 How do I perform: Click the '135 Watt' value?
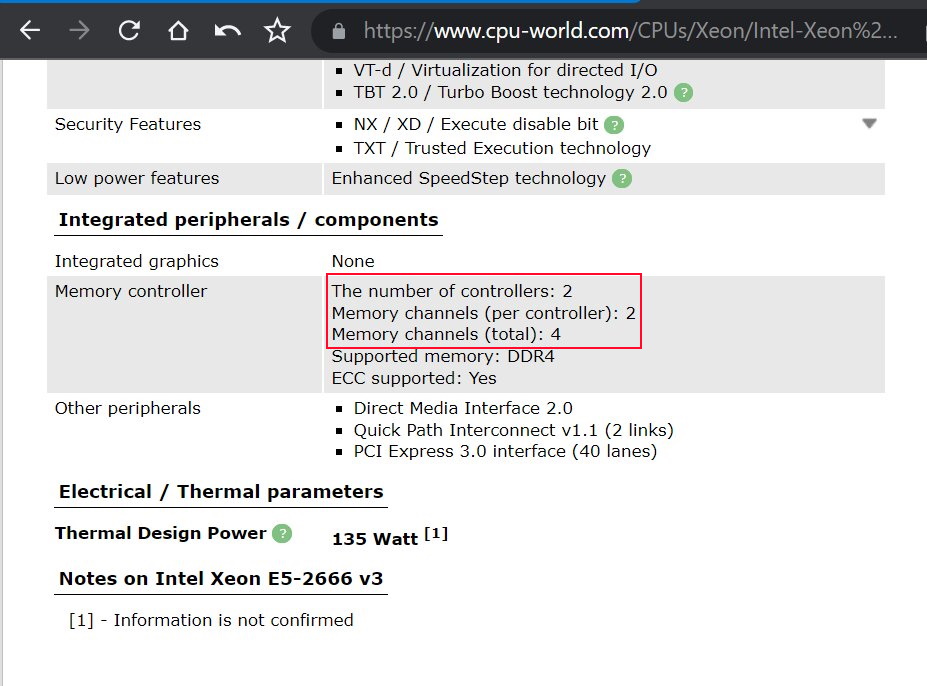tap(375, 539)
